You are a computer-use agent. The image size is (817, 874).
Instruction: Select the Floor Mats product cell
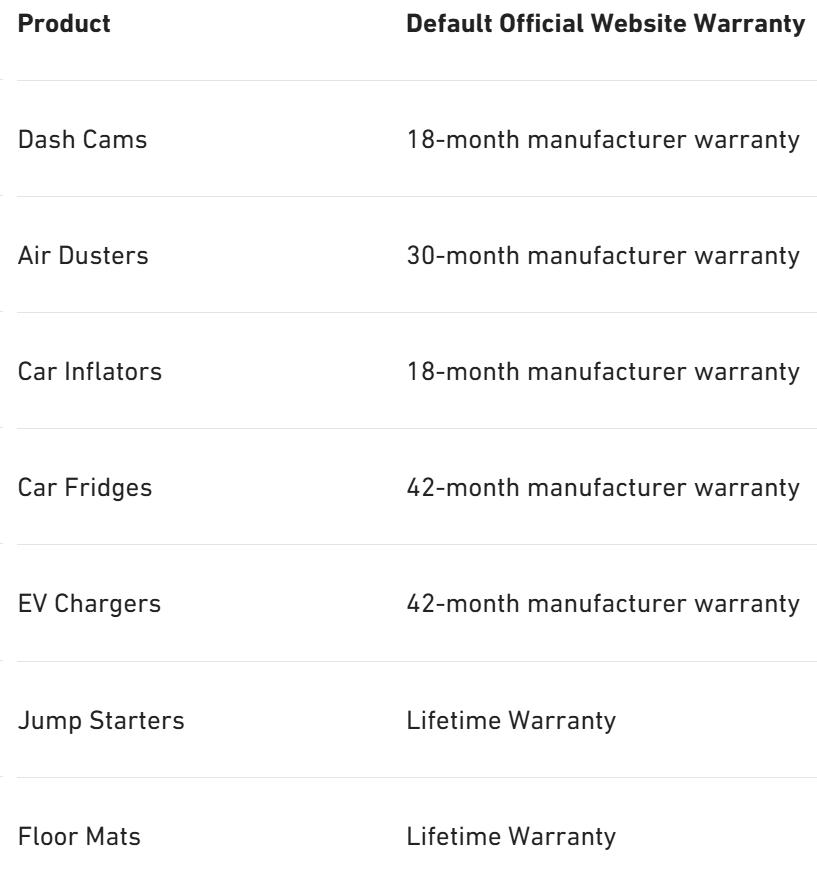tap(79, 835)
